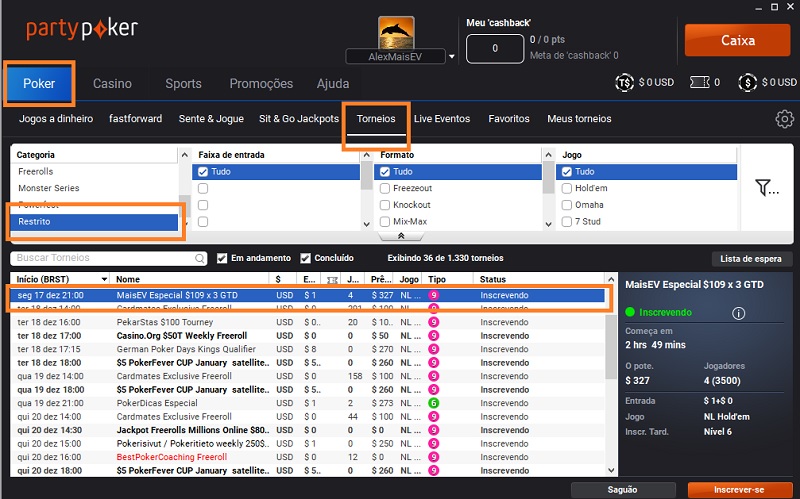Toggle the Concluído checkbox
The width and height of the screenshot is (800, 499).
click(305, 258)
